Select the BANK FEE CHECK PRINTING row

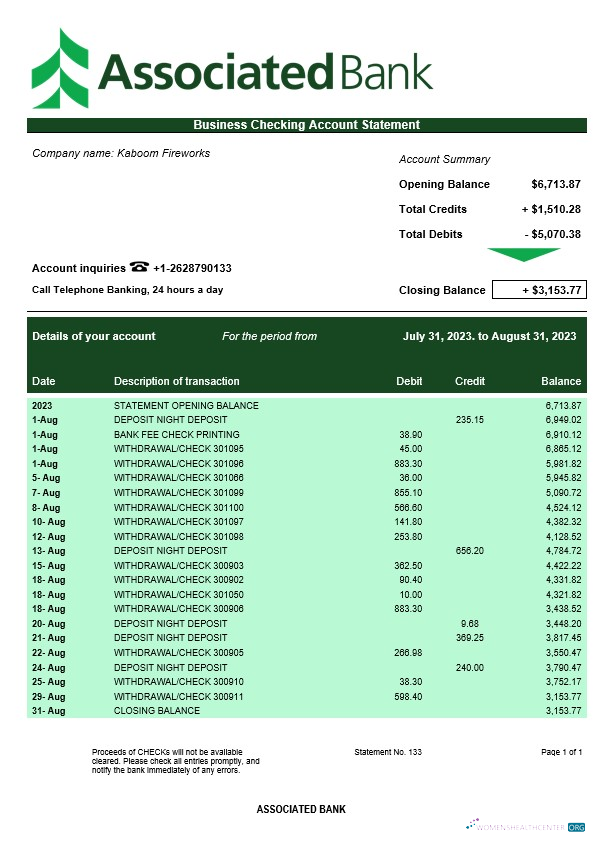tap(307, 434)
